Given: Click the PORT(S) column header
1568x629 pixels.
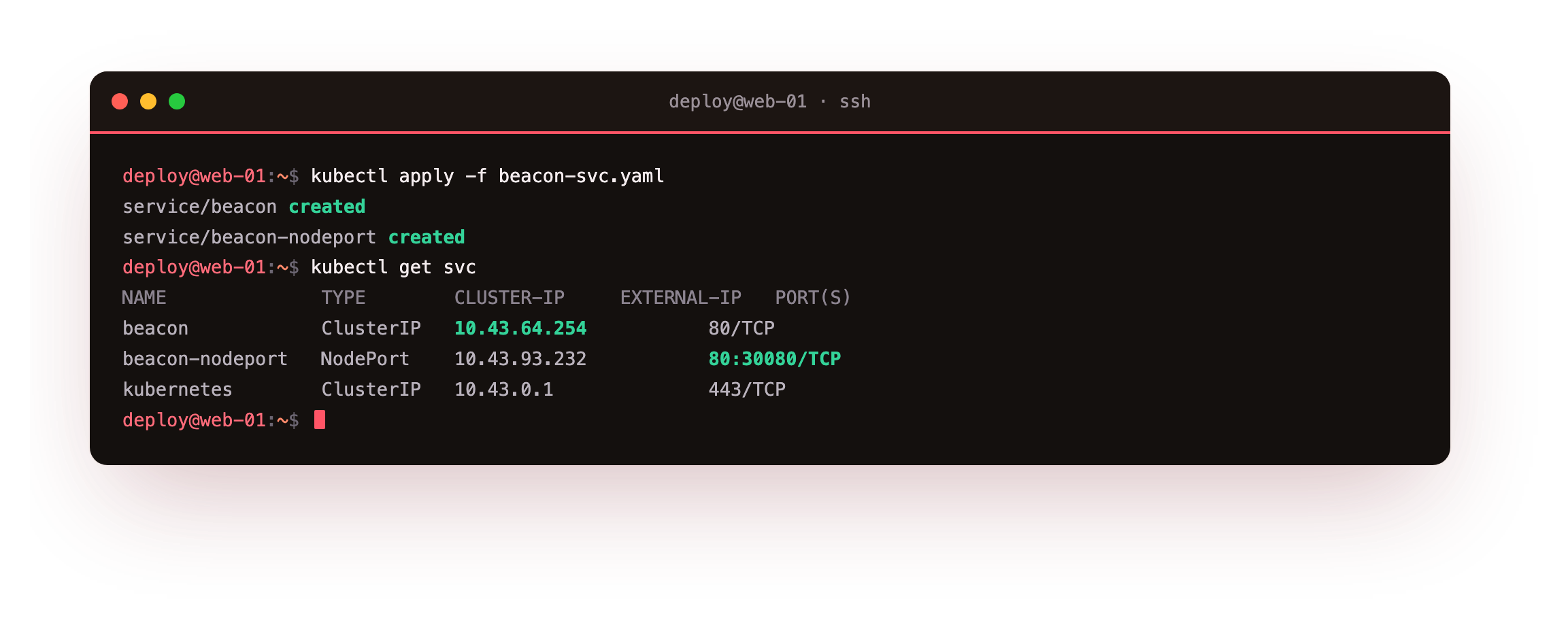Looking at the screenshot, I should pyautogui.click(x=813, y=298).
